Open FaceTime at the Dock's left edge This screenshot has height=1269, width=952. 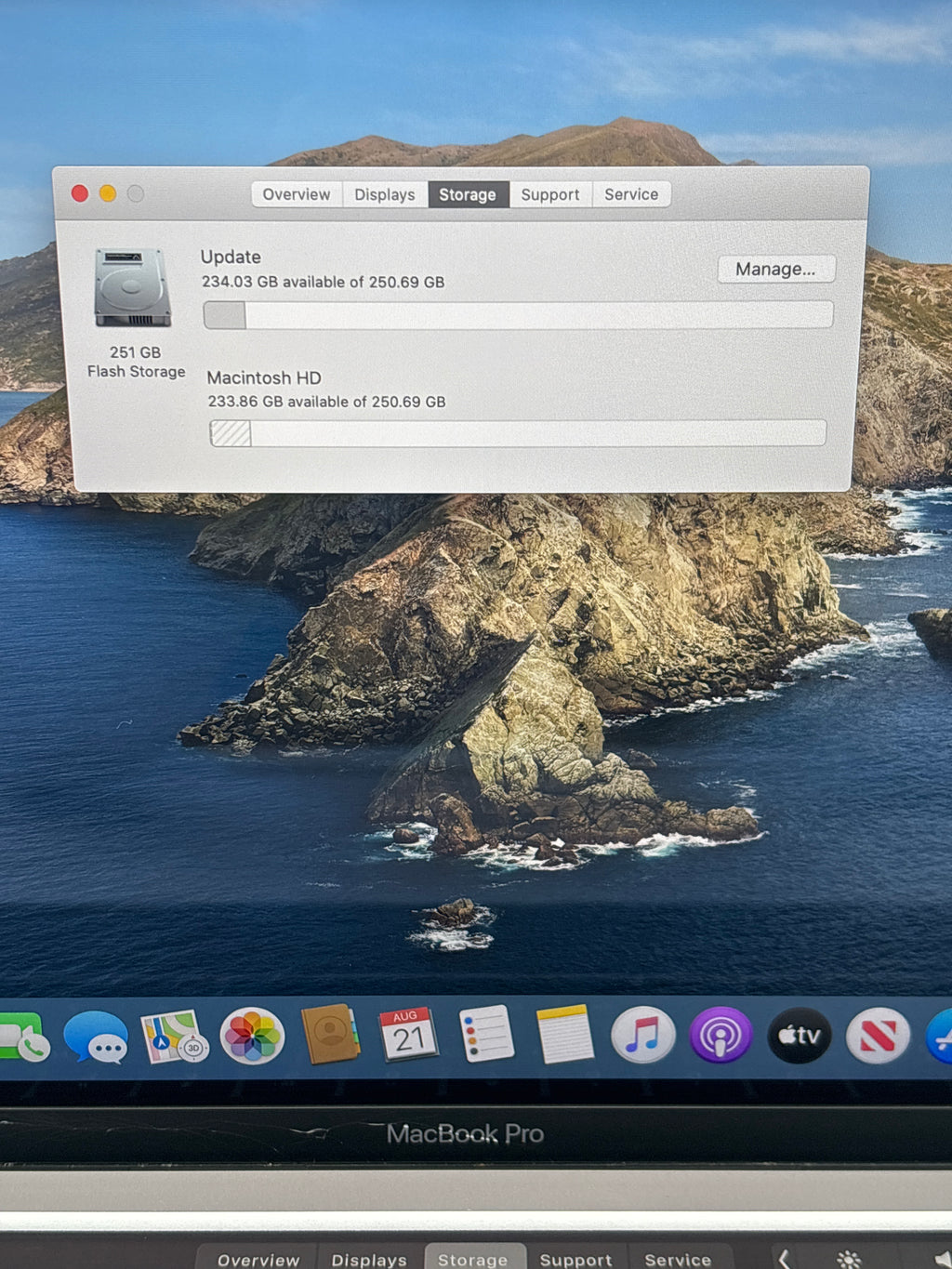tap(23, 1038)
